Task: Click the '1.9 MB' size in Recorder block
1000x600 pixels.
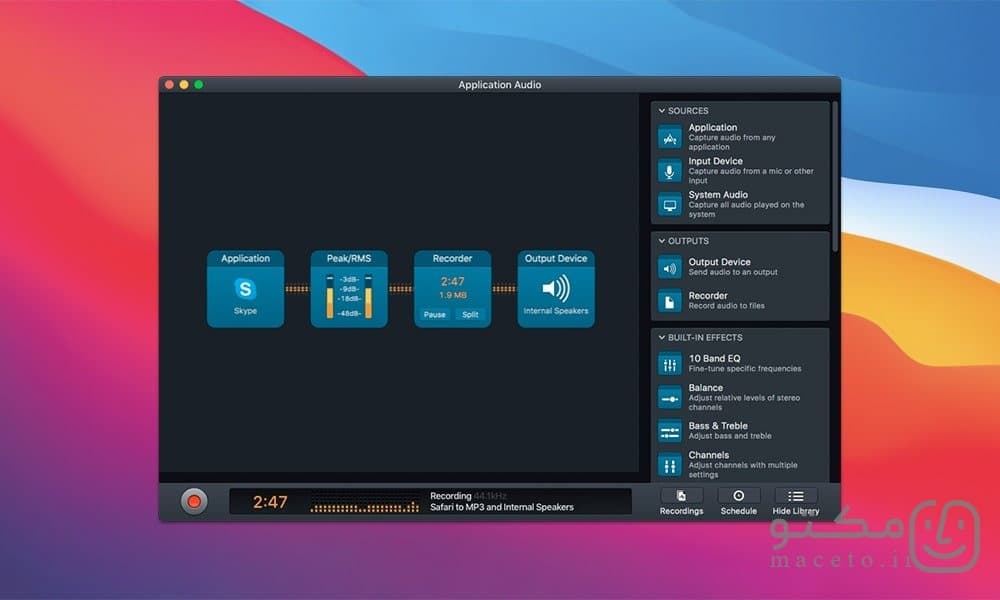Action: (453, 295)
